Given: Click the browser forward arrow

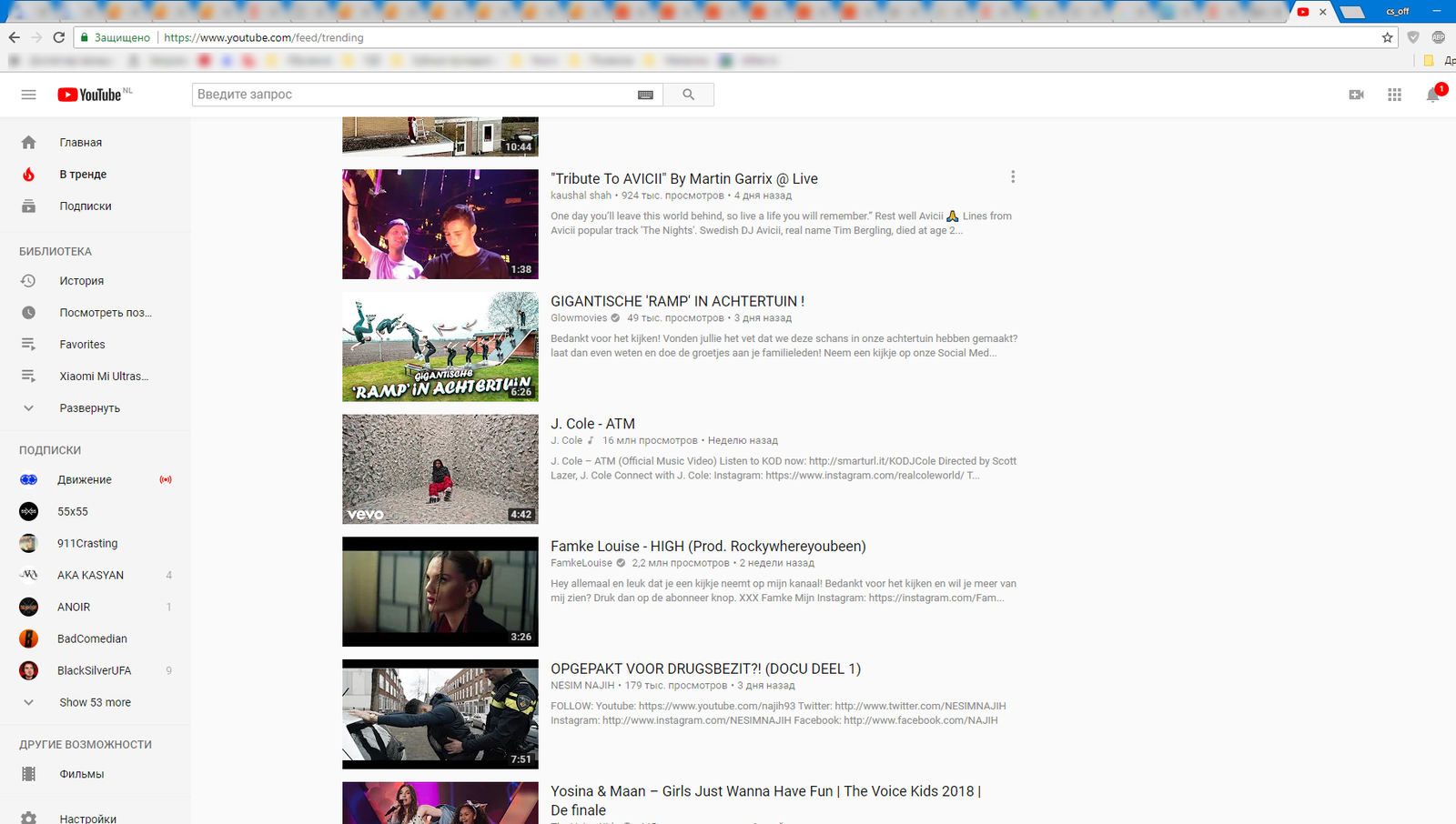Looking at the screenshot, I should pyautogui.click(x=36, y=37).
